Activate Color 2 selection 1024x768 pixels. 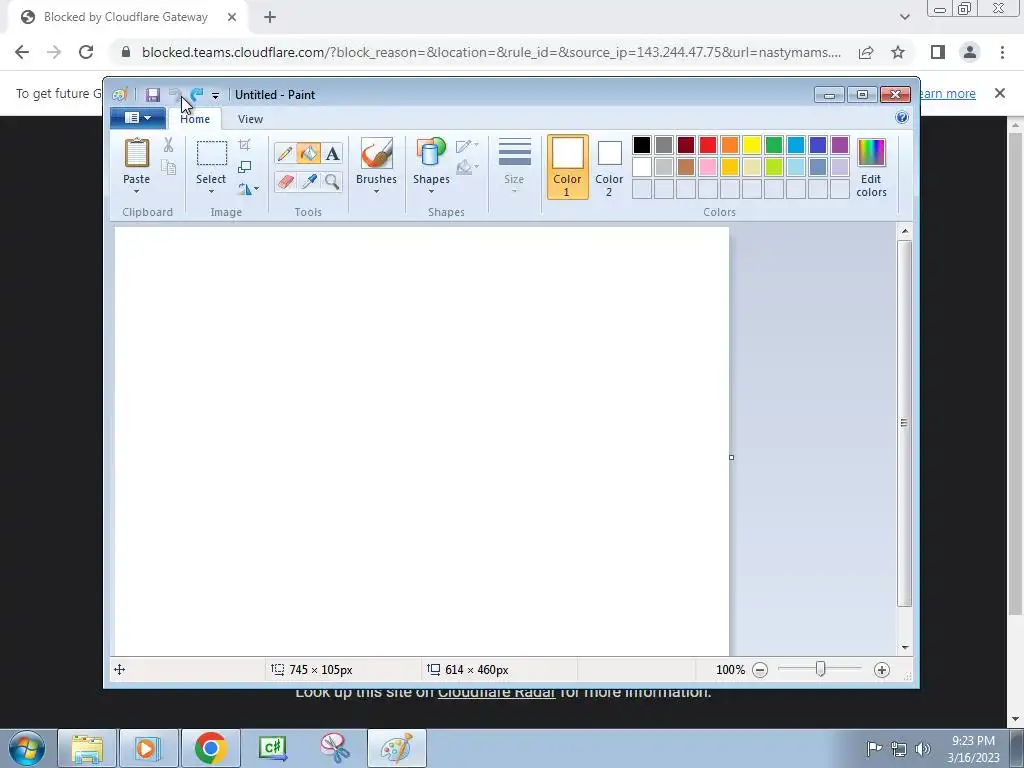pyautogui.click(x=609, y=167)
